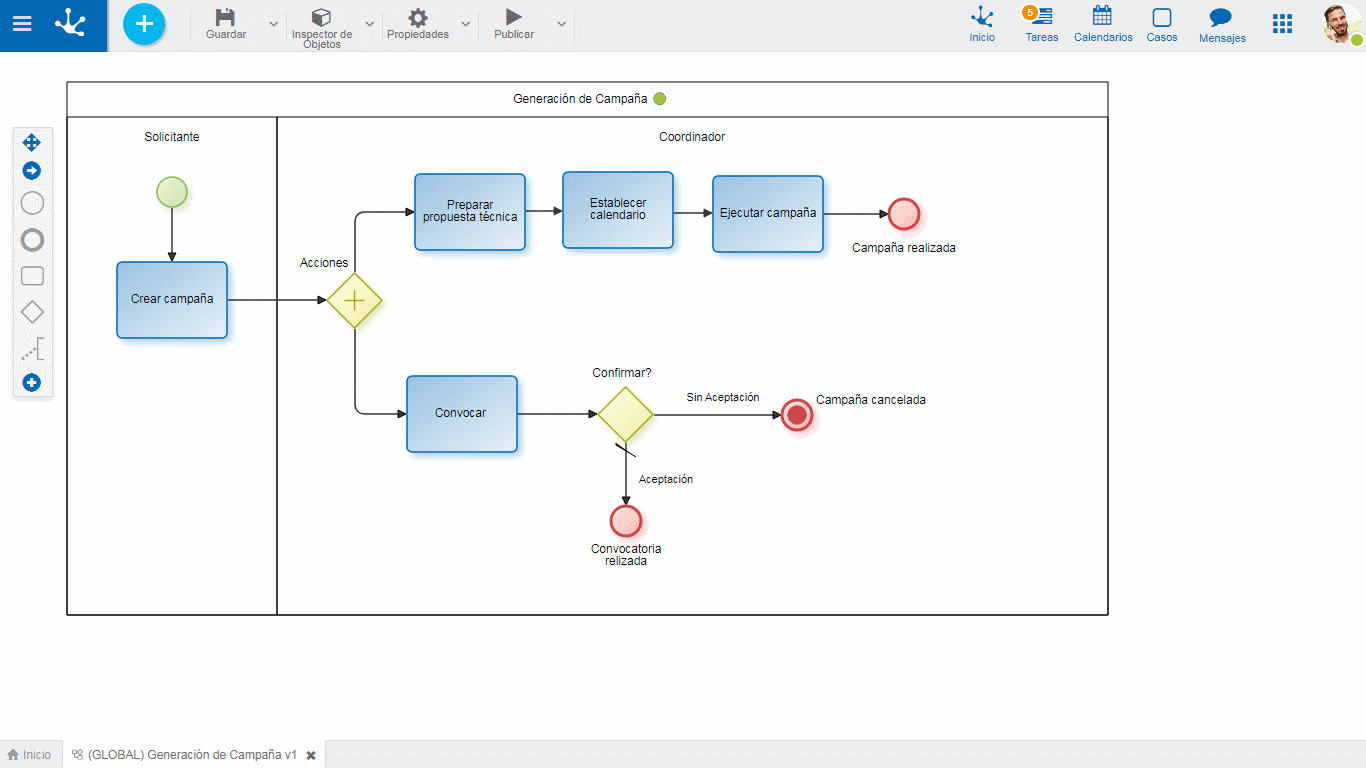The image size is (1366, 768).
Task: Choose the end event thick circle shape
Action: tap(32, 240)
